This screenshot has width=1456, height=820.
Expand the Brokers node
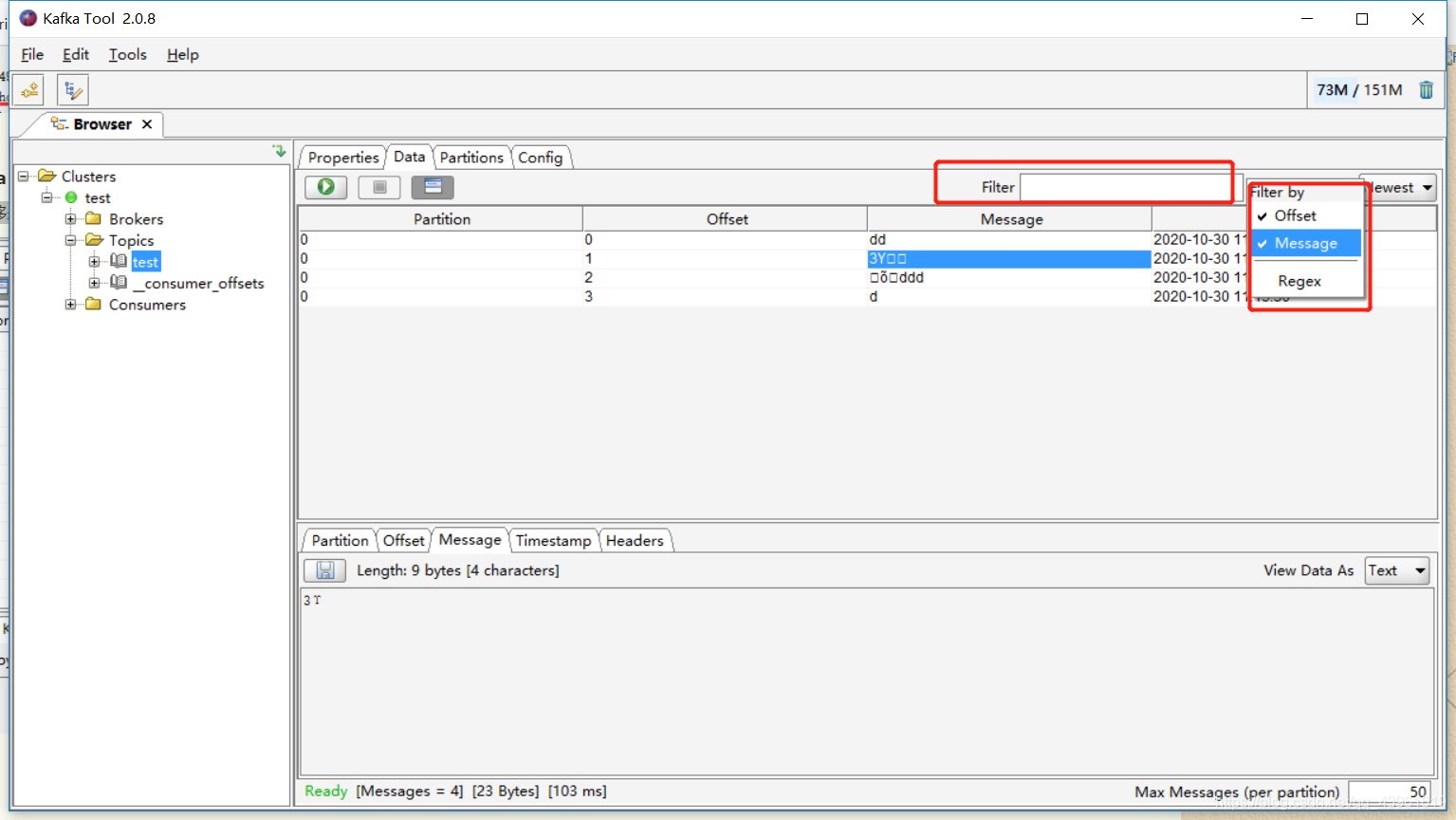click(x=70, y=219)
